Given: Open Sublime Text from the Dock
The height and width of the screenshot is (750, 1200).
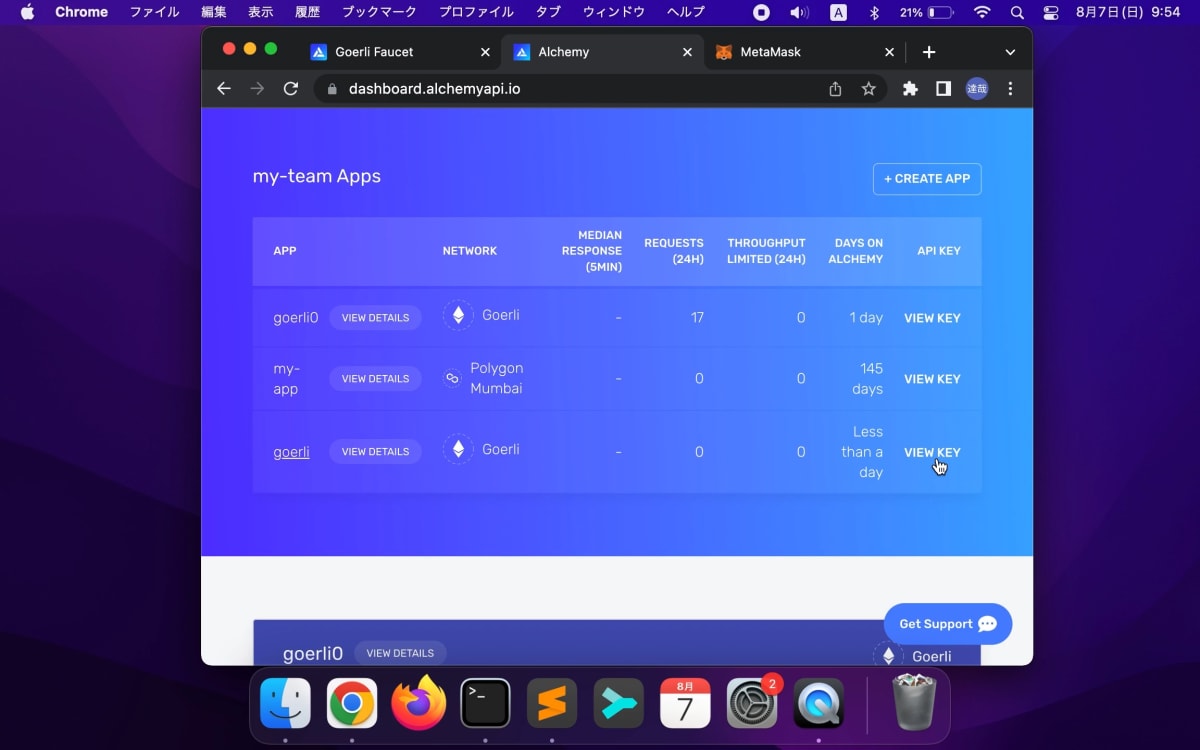Looking at the screenshot, I should click(552, 704).
